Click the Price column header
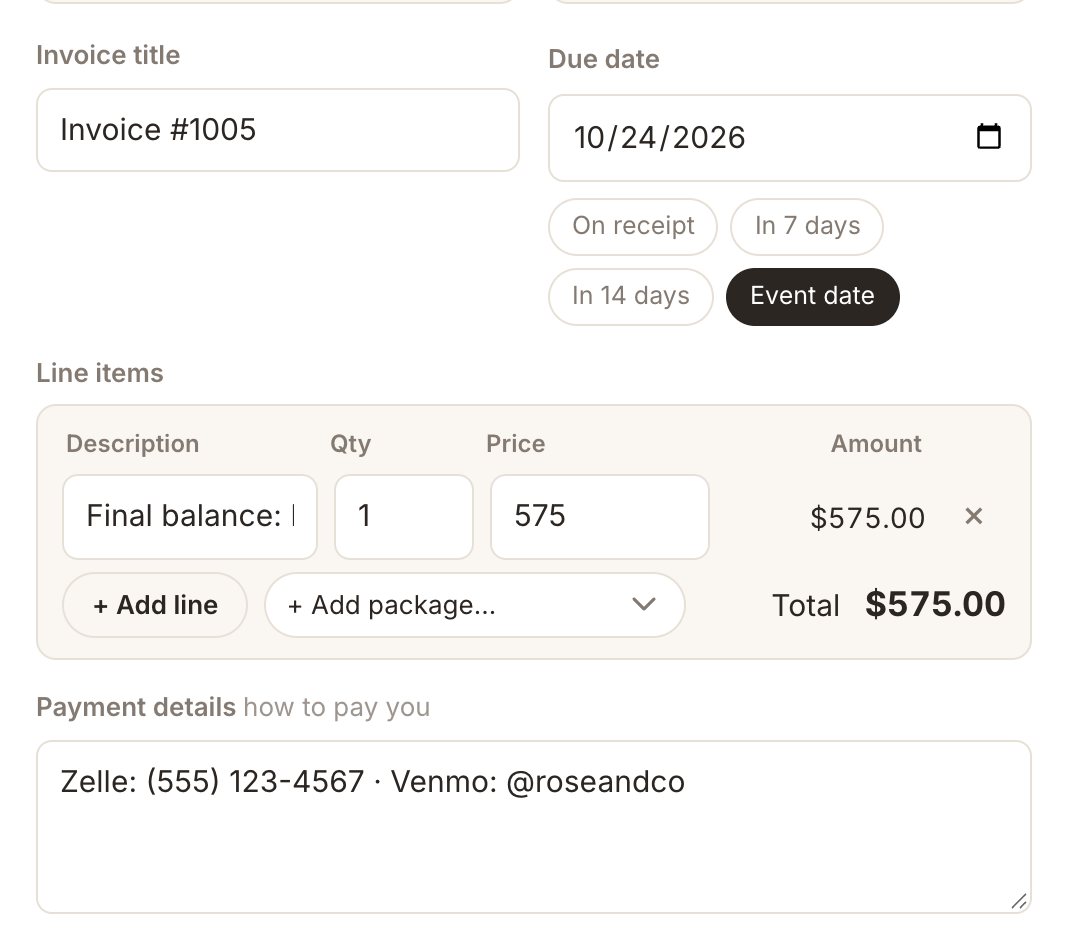Screen dimensions: 1068x950 click(516, 444)
